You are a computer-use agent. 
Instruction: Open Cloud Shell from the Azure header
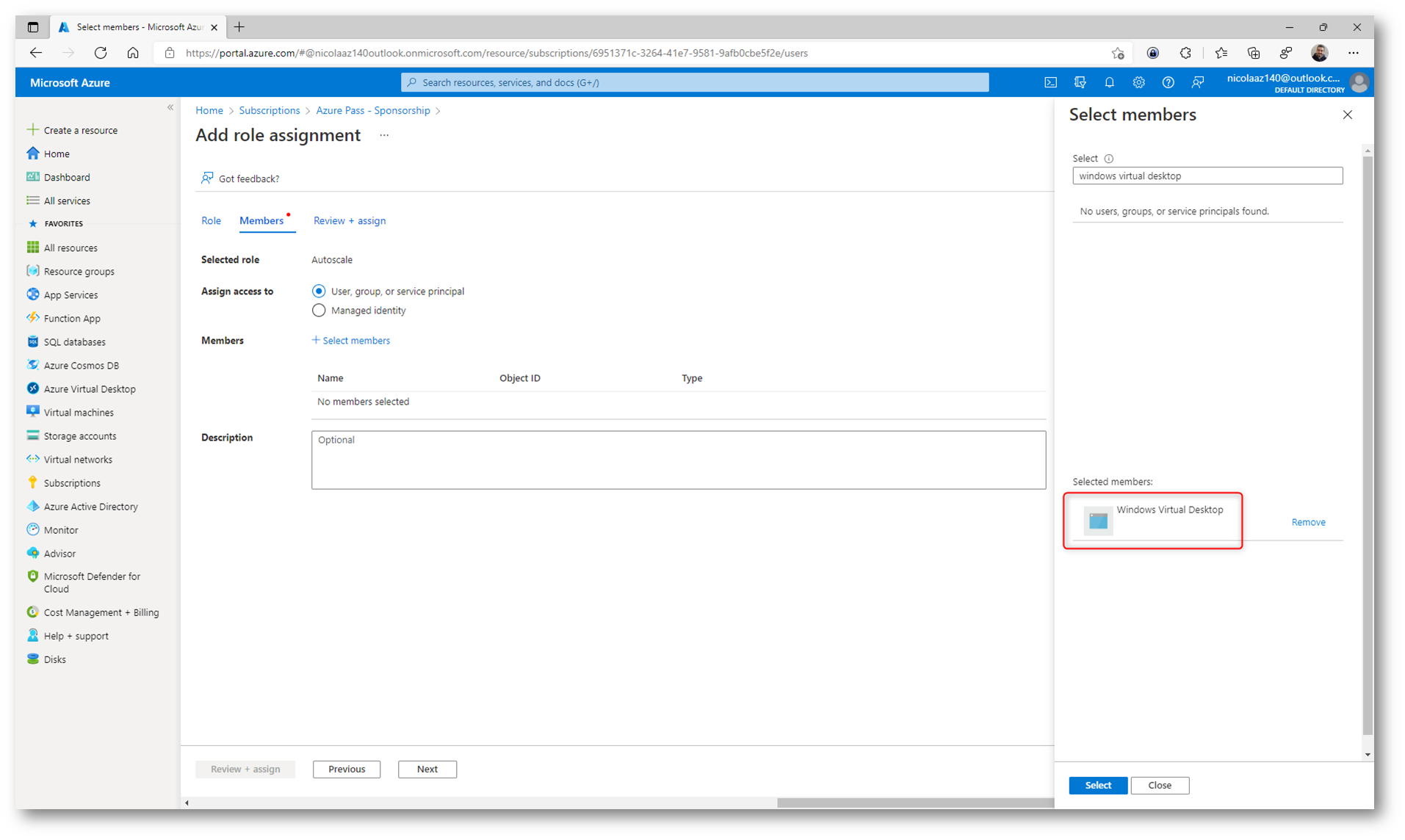1050,82
